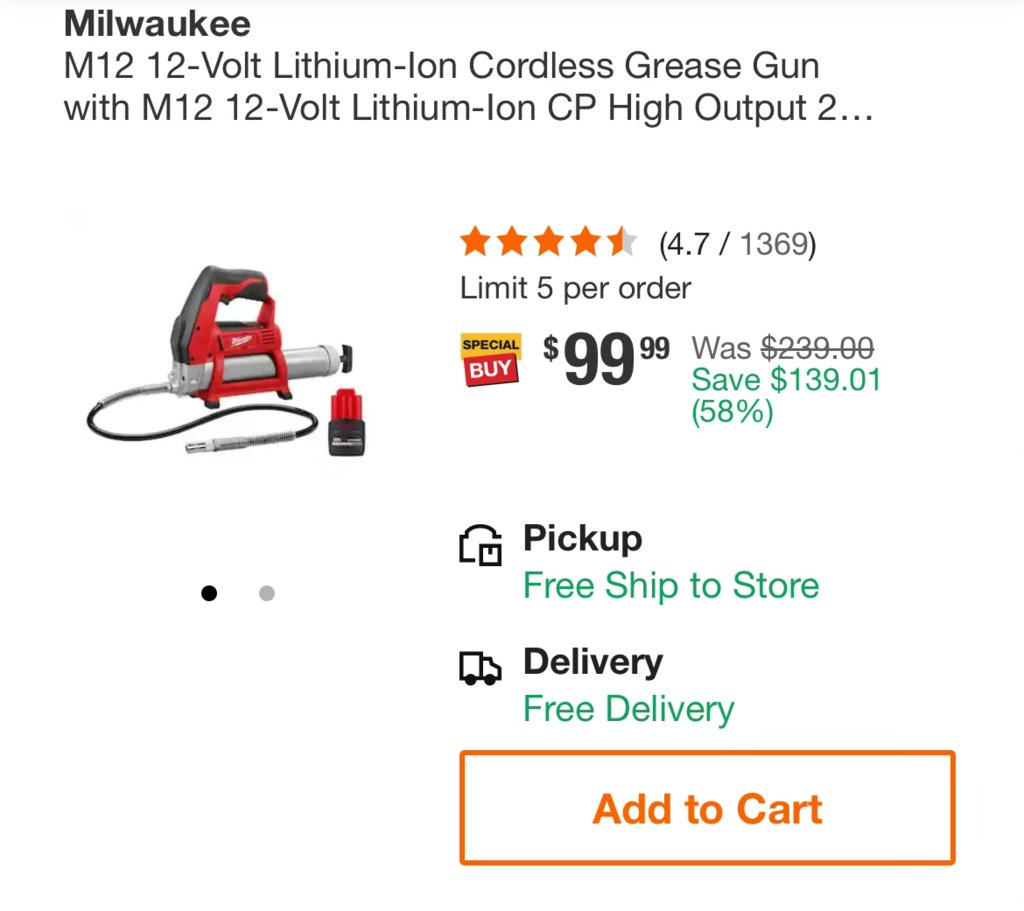Click the Add to Cart button
The width and height of the screenshot is (1024, 911).
pos(707,808)
